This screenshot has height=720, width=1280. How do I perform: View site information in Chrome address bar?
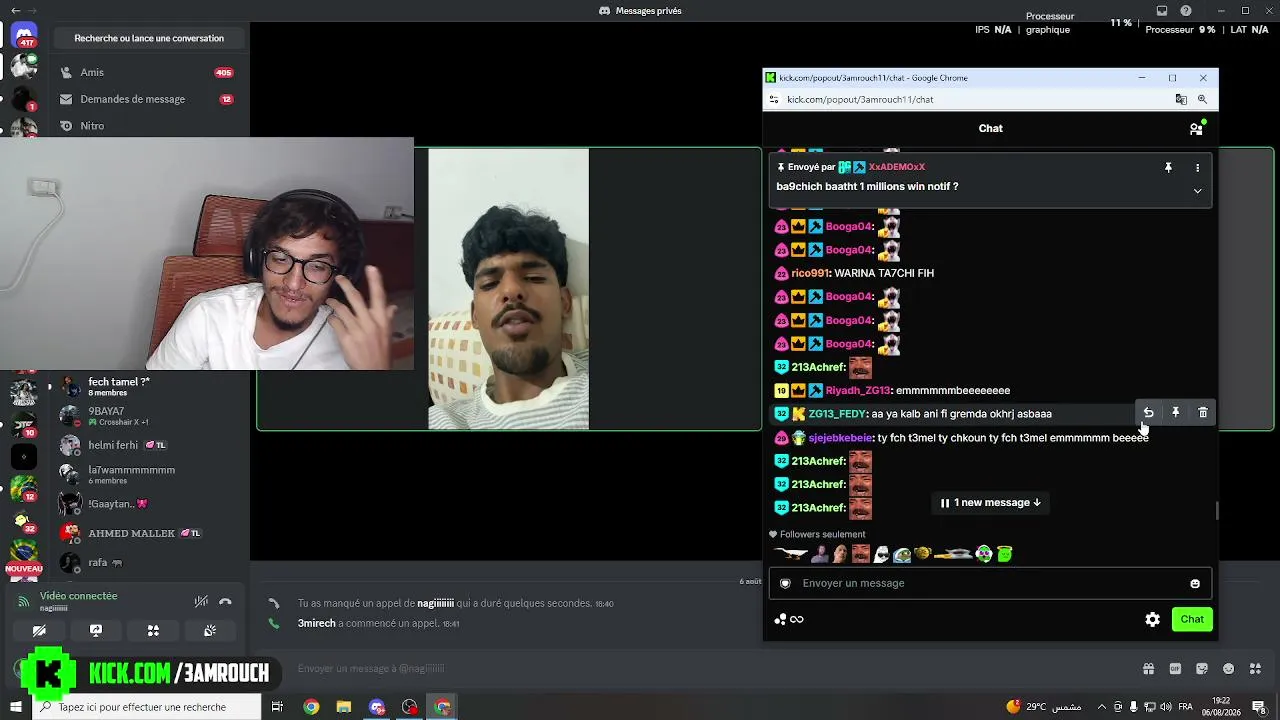click(774, 100)
